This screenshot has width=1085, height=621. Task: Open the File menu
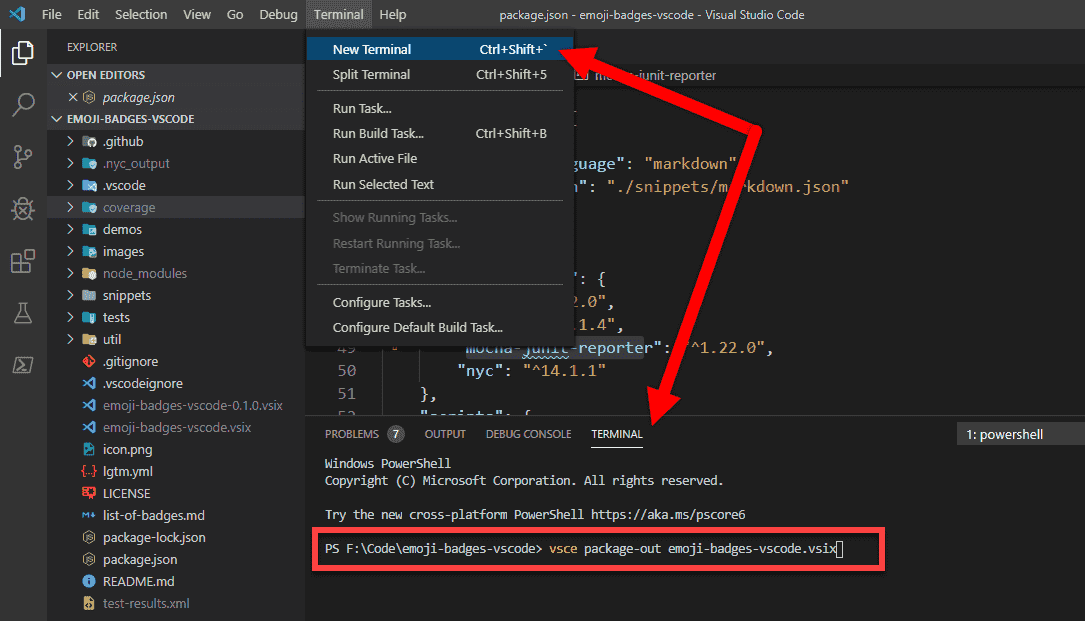click(x=51, y=15)
